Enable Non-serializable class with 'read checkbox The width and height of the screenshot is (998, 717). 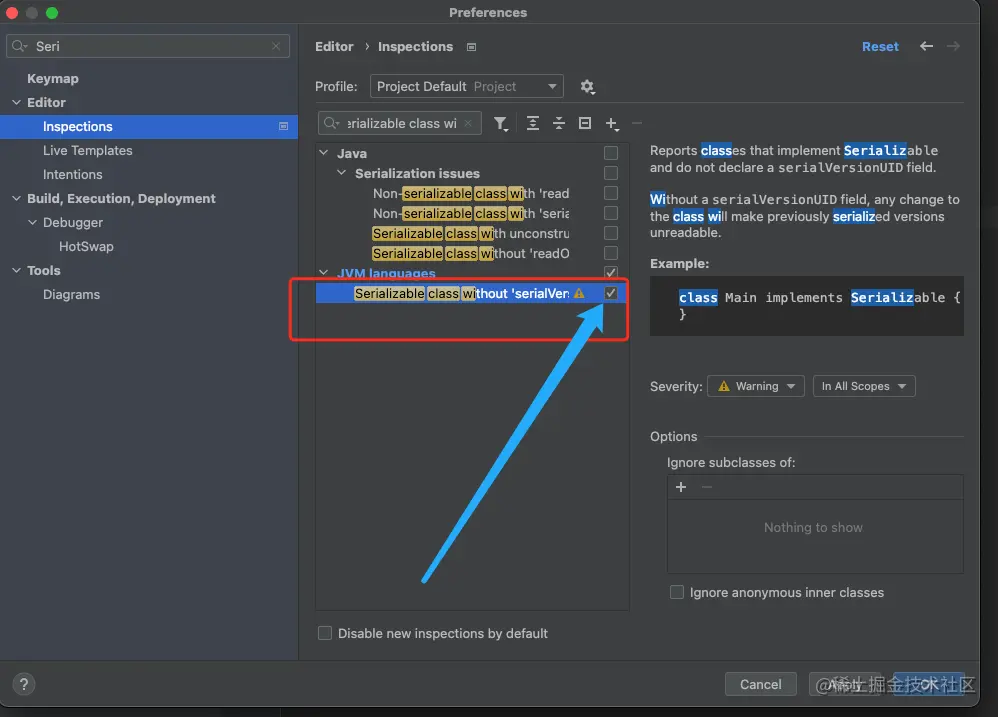pos(610,193)
